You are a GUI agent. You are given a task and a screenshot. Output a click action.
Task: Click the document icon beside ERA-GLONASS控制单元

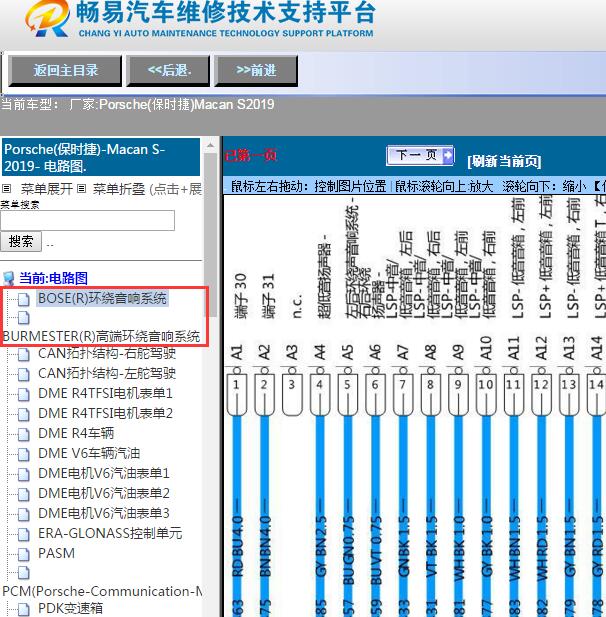point(24,534)
